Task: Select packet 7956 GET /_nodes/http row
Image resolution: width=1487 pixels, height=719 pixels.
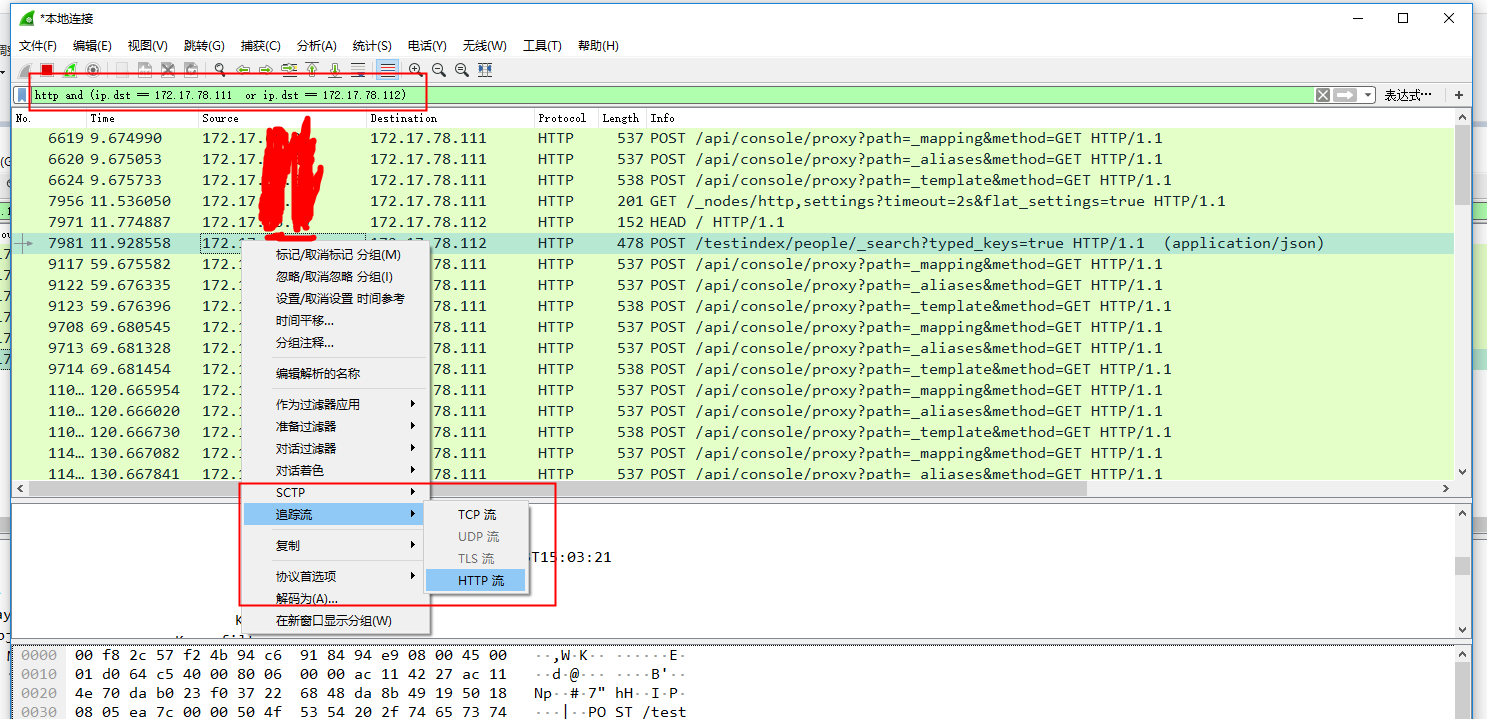Action: (733, 201)
